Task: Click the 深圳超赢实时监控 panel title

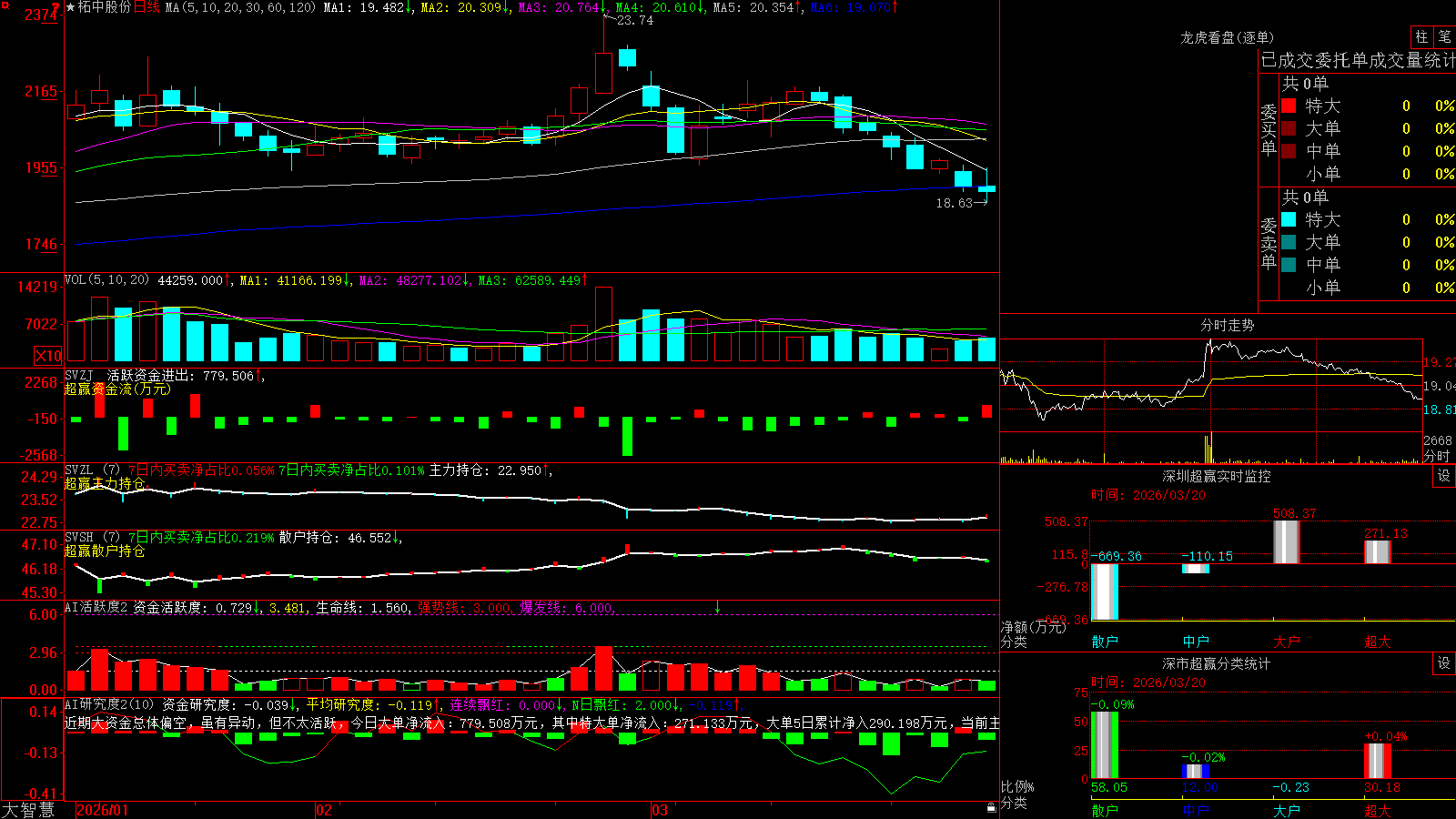Action: [x=1217, y=476]
